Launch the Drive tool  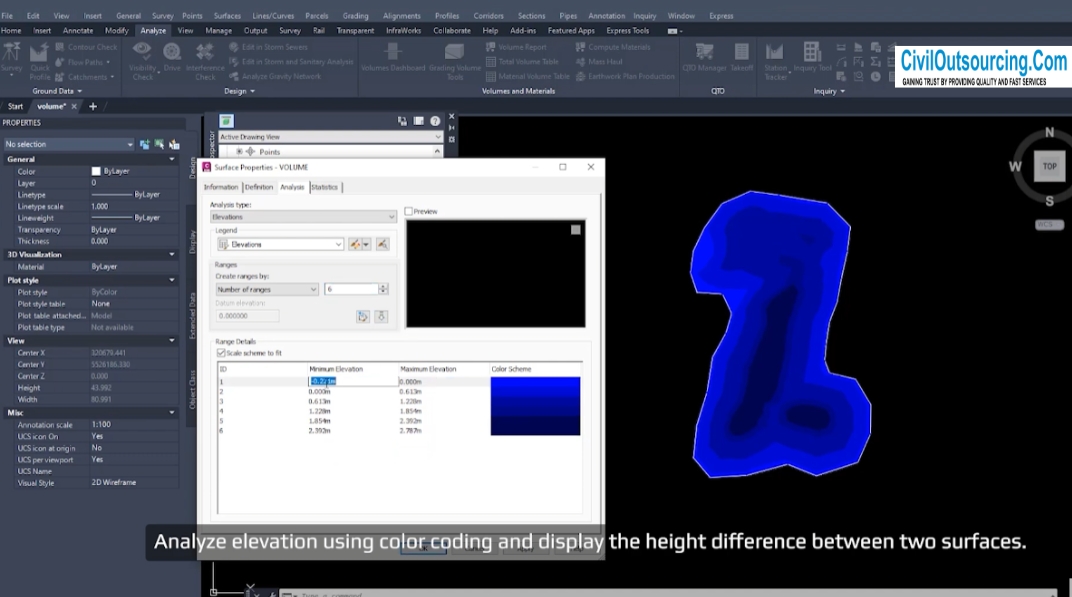tap(172, 57)
